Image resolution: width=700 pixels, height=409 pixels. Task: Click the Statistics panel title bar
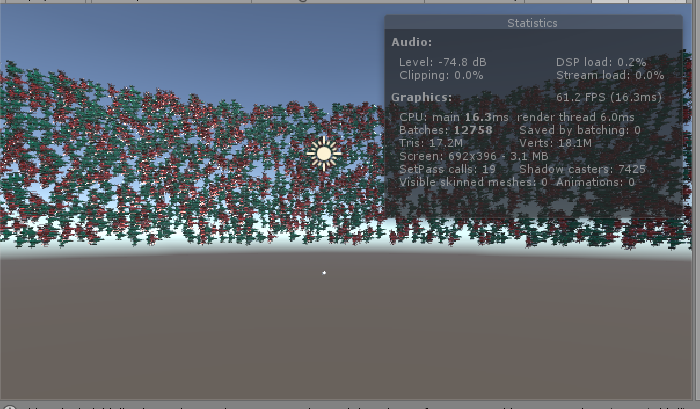point(533,23)
